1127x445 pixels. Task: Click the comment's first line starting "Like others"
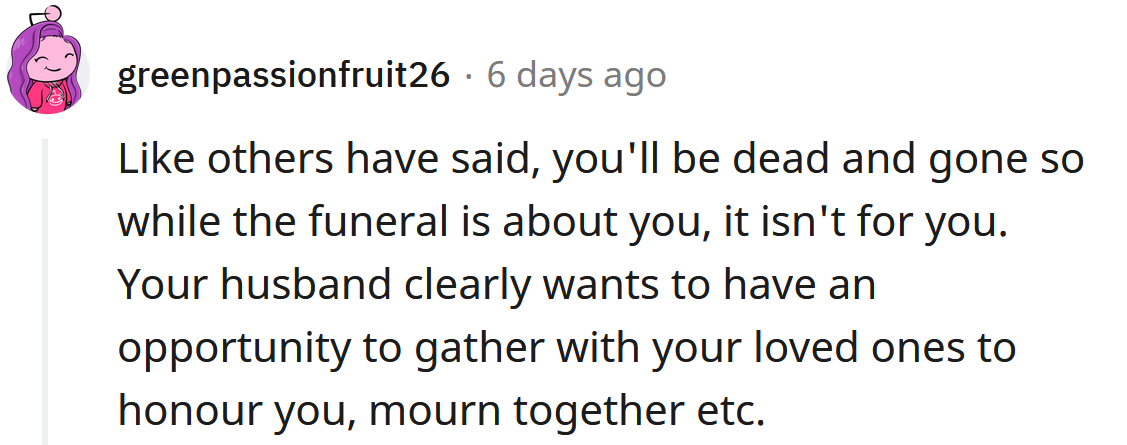point(600,161)
